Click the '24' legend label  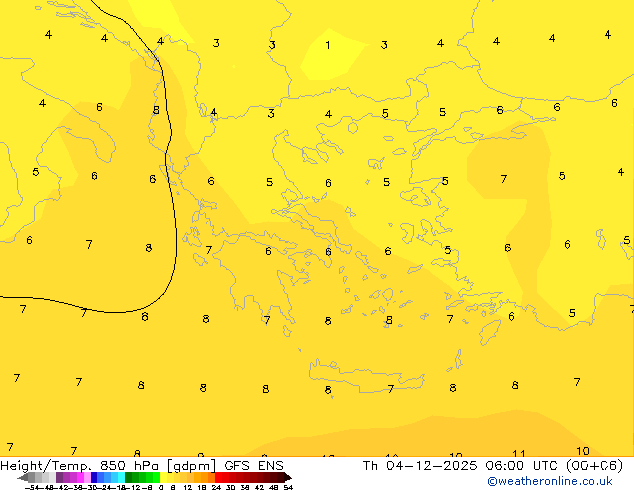[x=216, y=487]
